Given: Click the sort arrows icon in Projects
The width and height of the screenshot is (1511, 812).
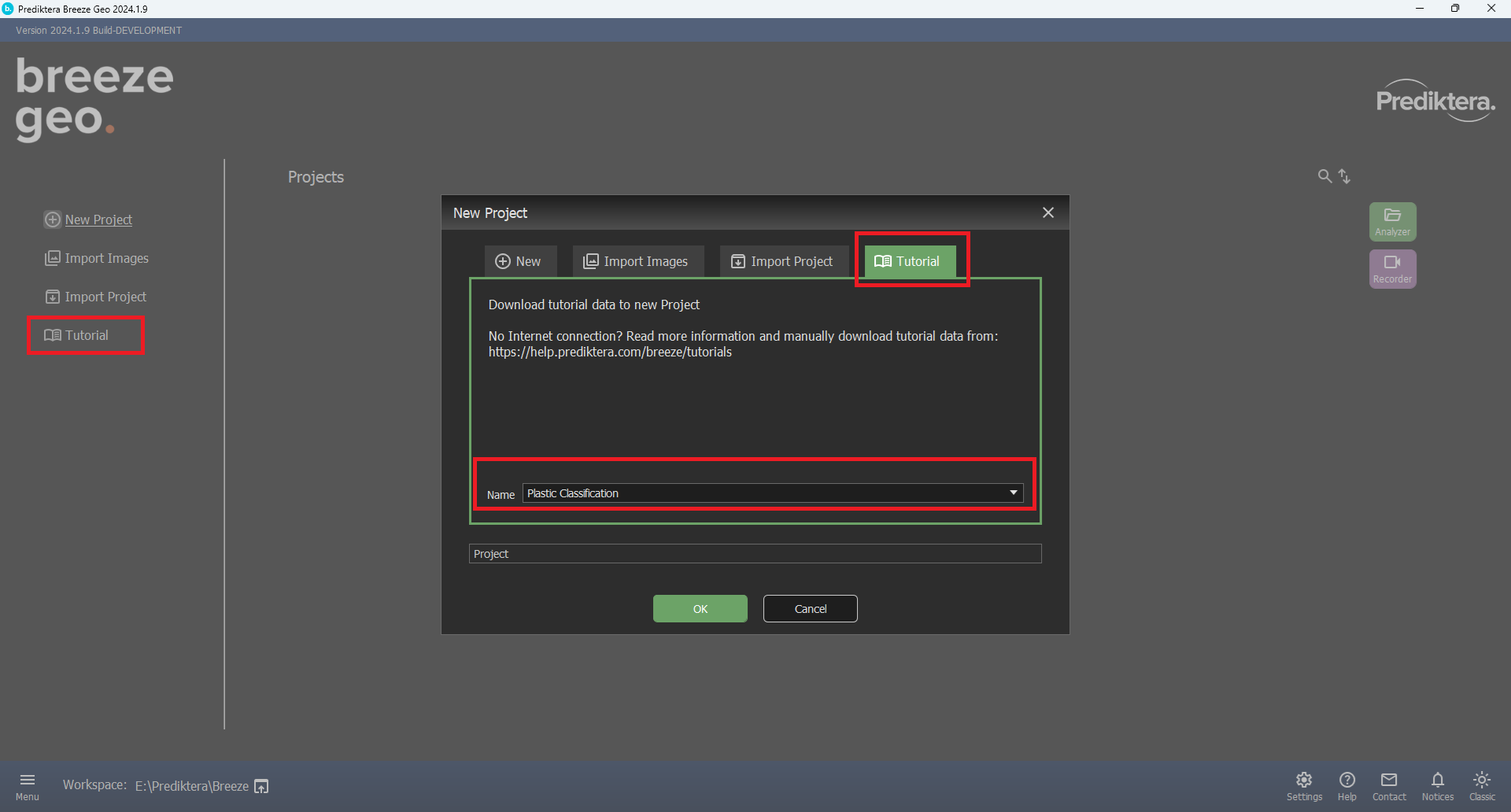Looking at the screenshot, I should (x=1345, y=176).
